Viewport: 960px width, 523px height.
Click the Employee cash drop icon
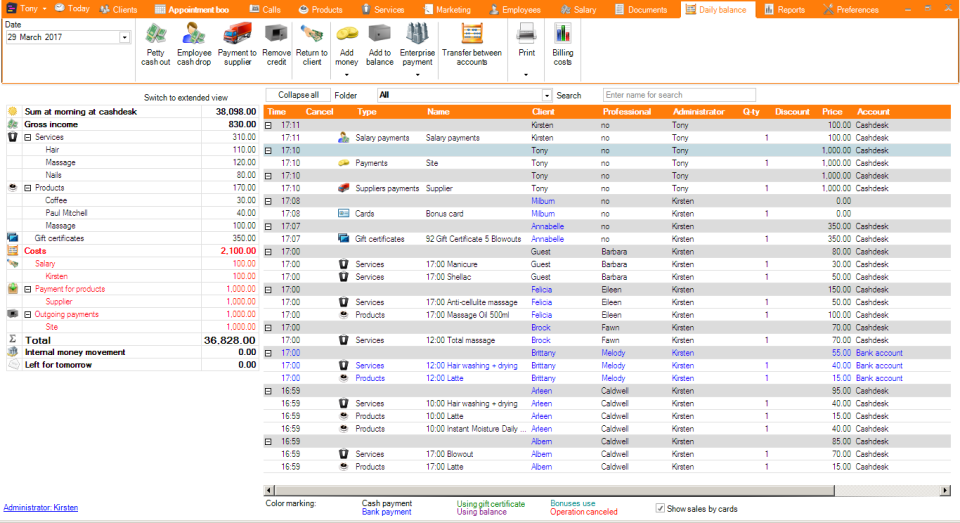pos(194,35)
